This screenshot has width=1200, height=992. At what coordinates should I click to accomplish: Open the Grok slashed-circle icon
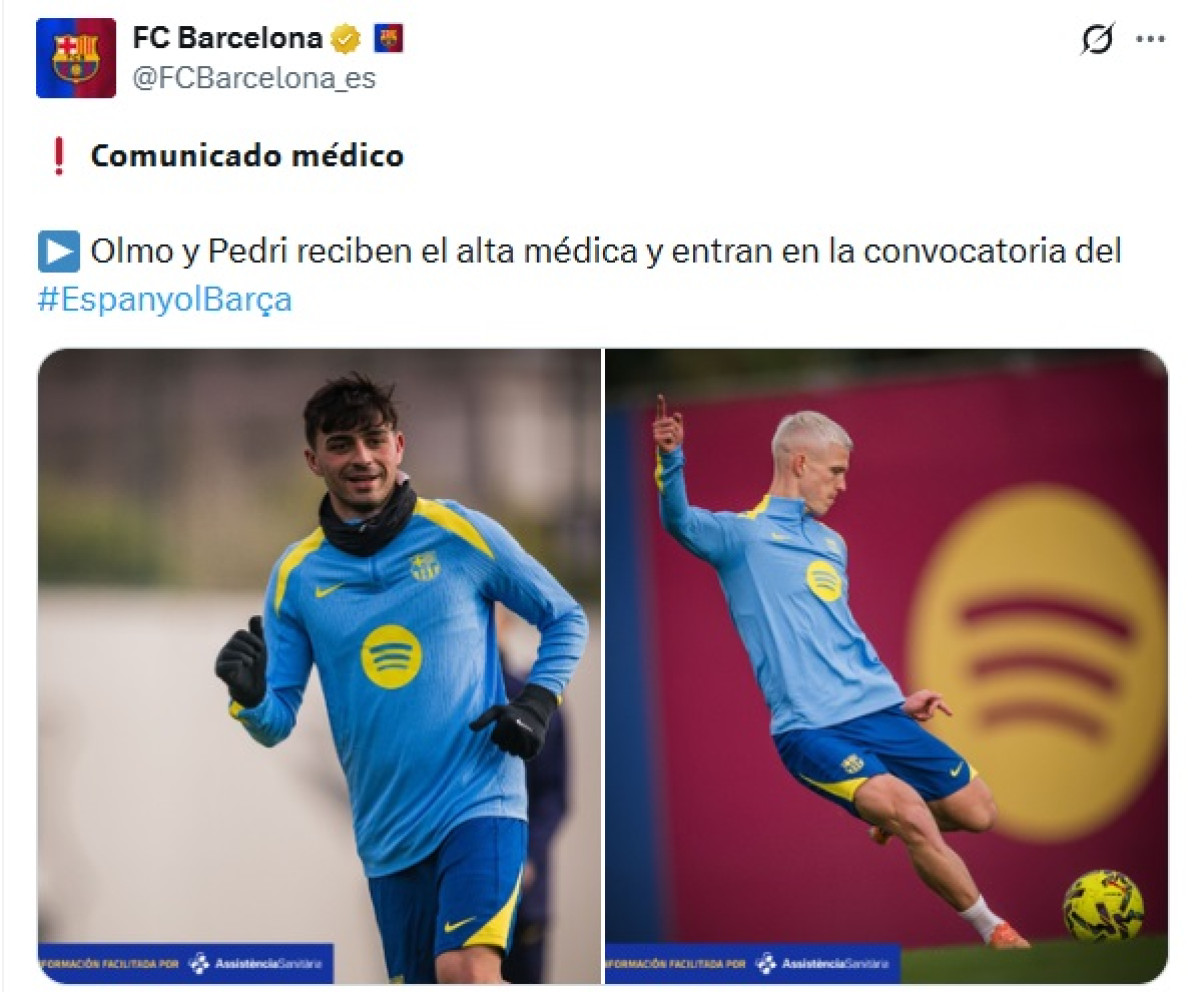click(1098, 40)
